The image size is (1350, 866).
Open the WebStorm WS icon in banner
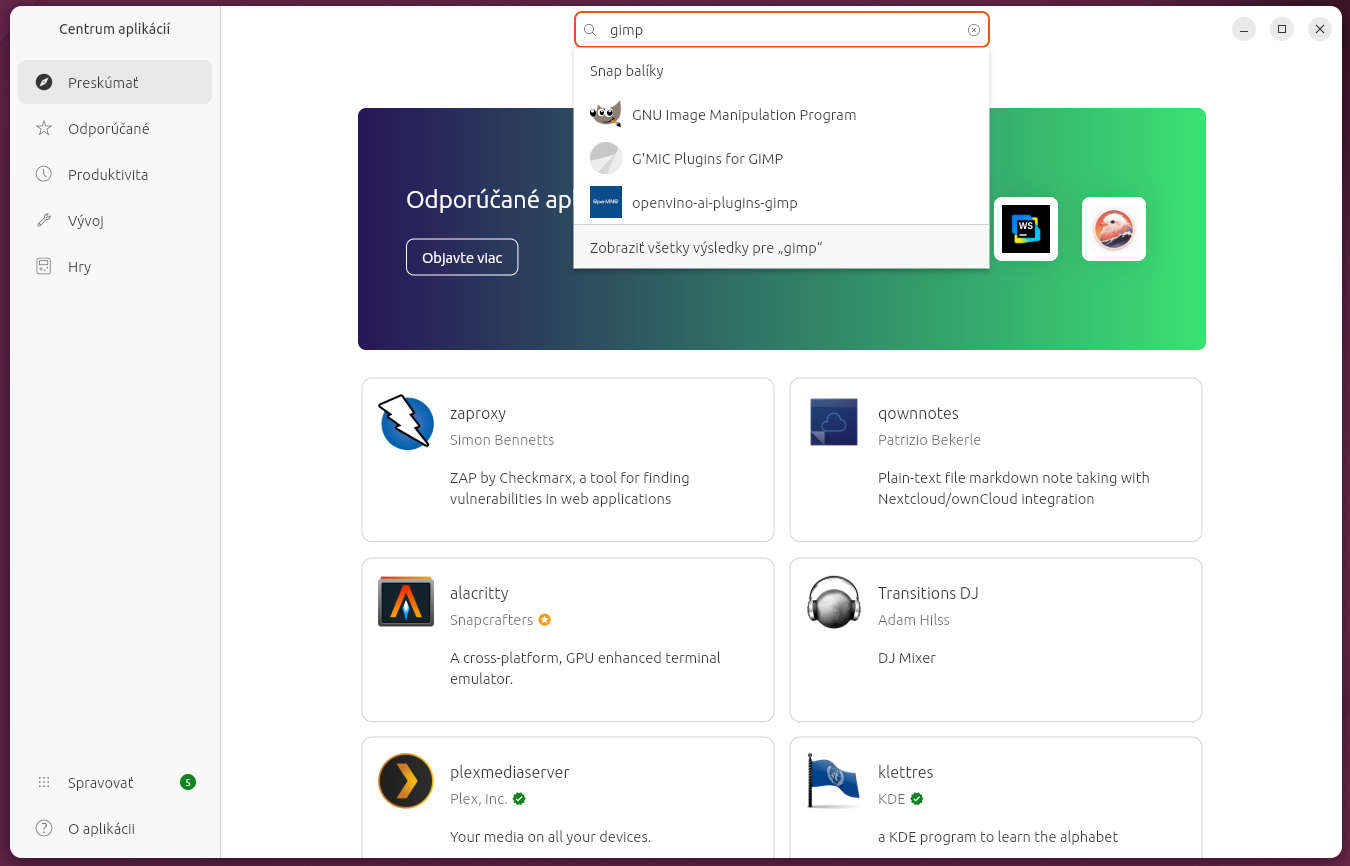(1026, 229)
